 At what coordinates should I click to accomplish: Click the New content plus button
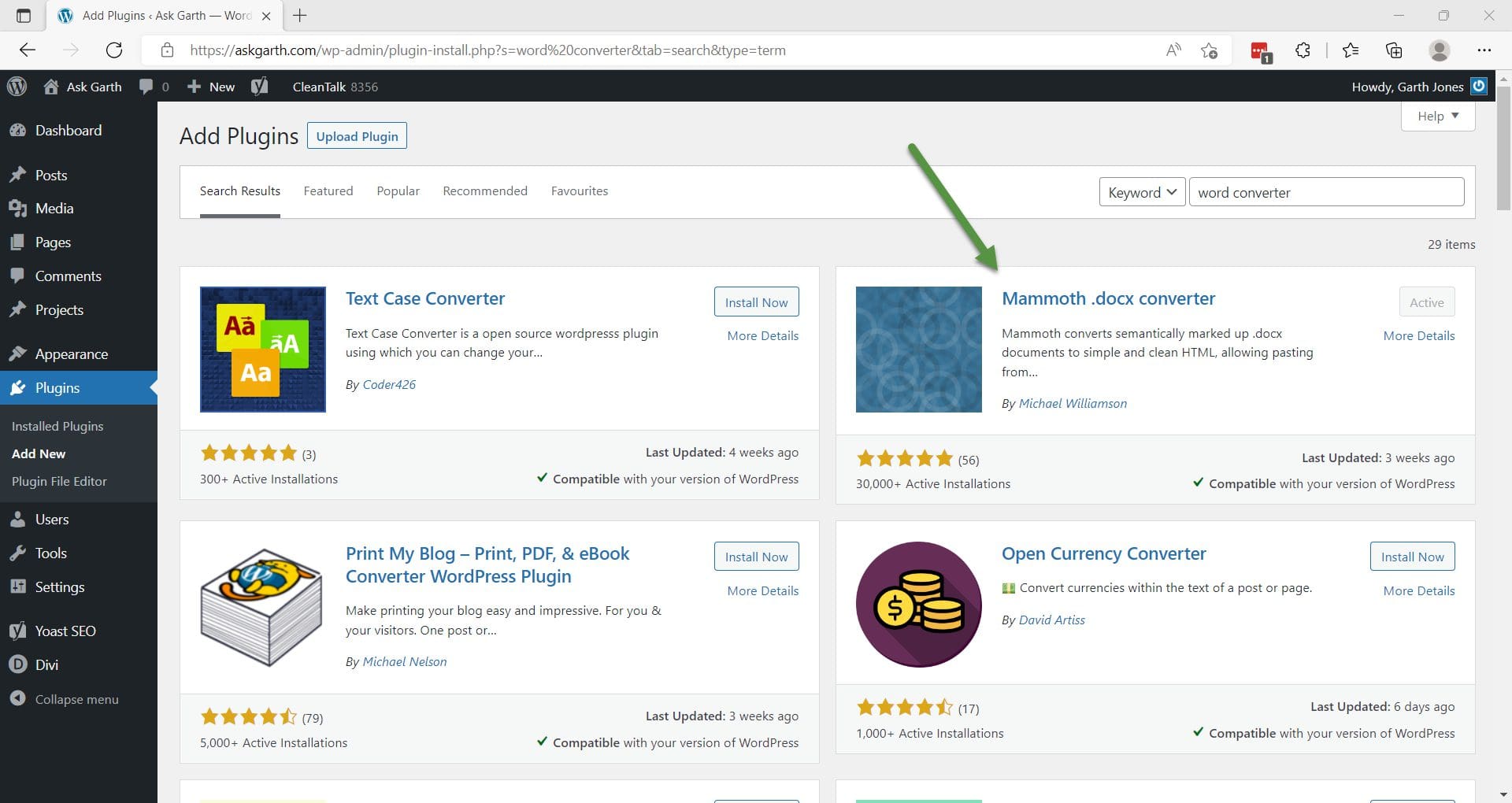[x=210, y=87]
